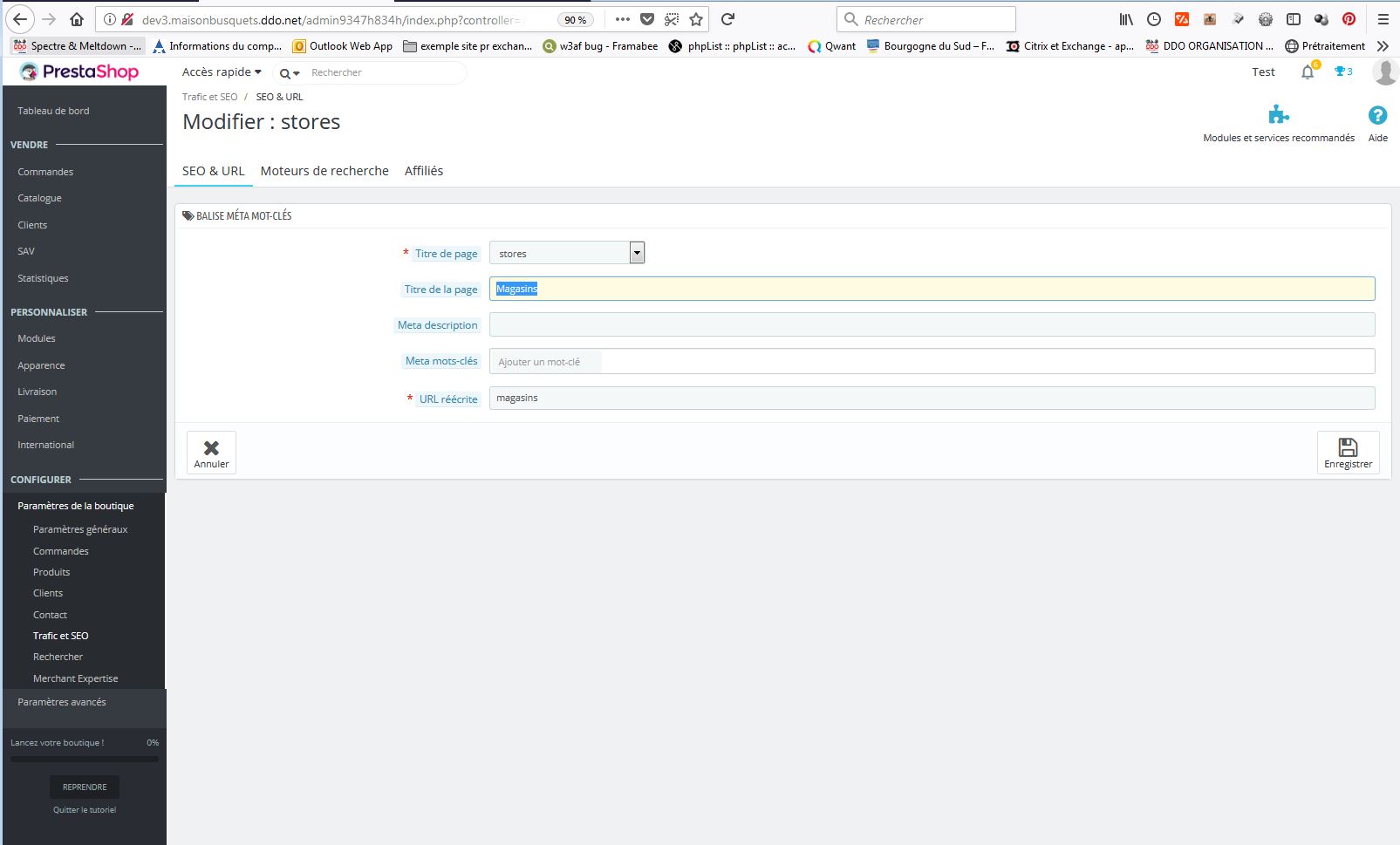Viewport: 1400px width, 845px height.
Task: Open the Titre de page stores dropdown
Action: point(567,253)
